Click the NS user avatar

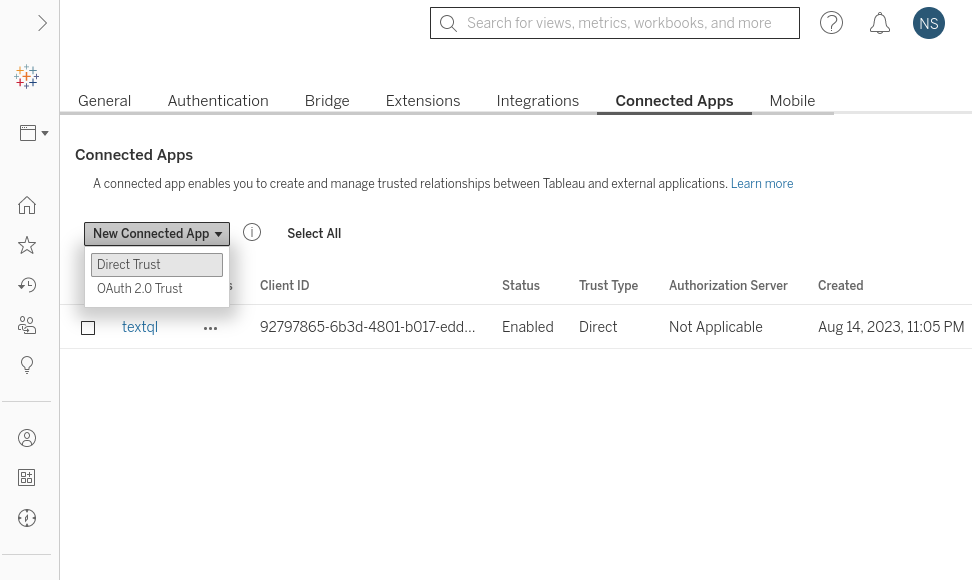(928, 22)
